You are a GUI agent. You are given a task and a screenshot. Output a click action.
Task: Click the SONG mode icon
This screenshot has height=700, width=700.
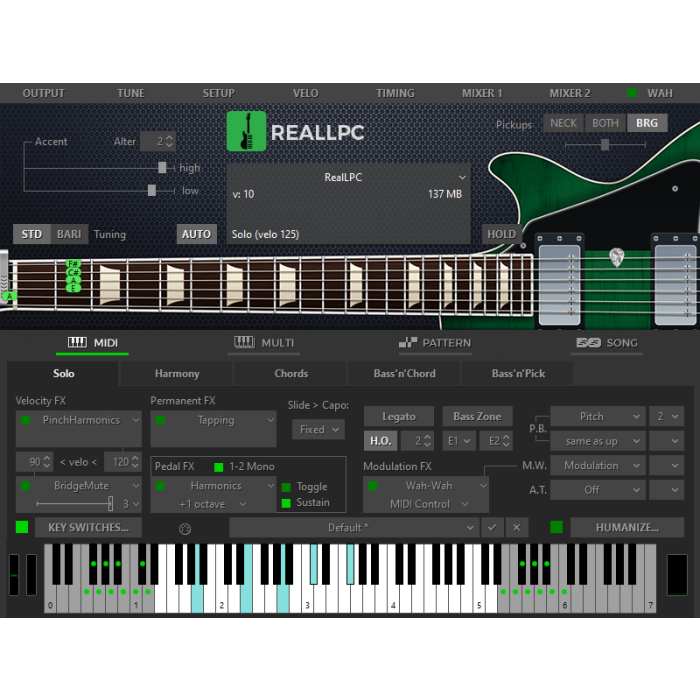tap(588, 342)
